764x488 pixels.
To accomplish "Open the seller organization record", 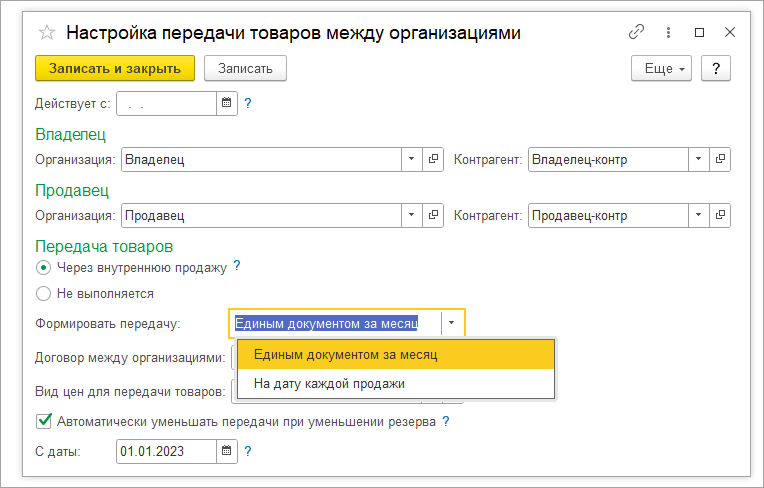I will click(434, 215).
